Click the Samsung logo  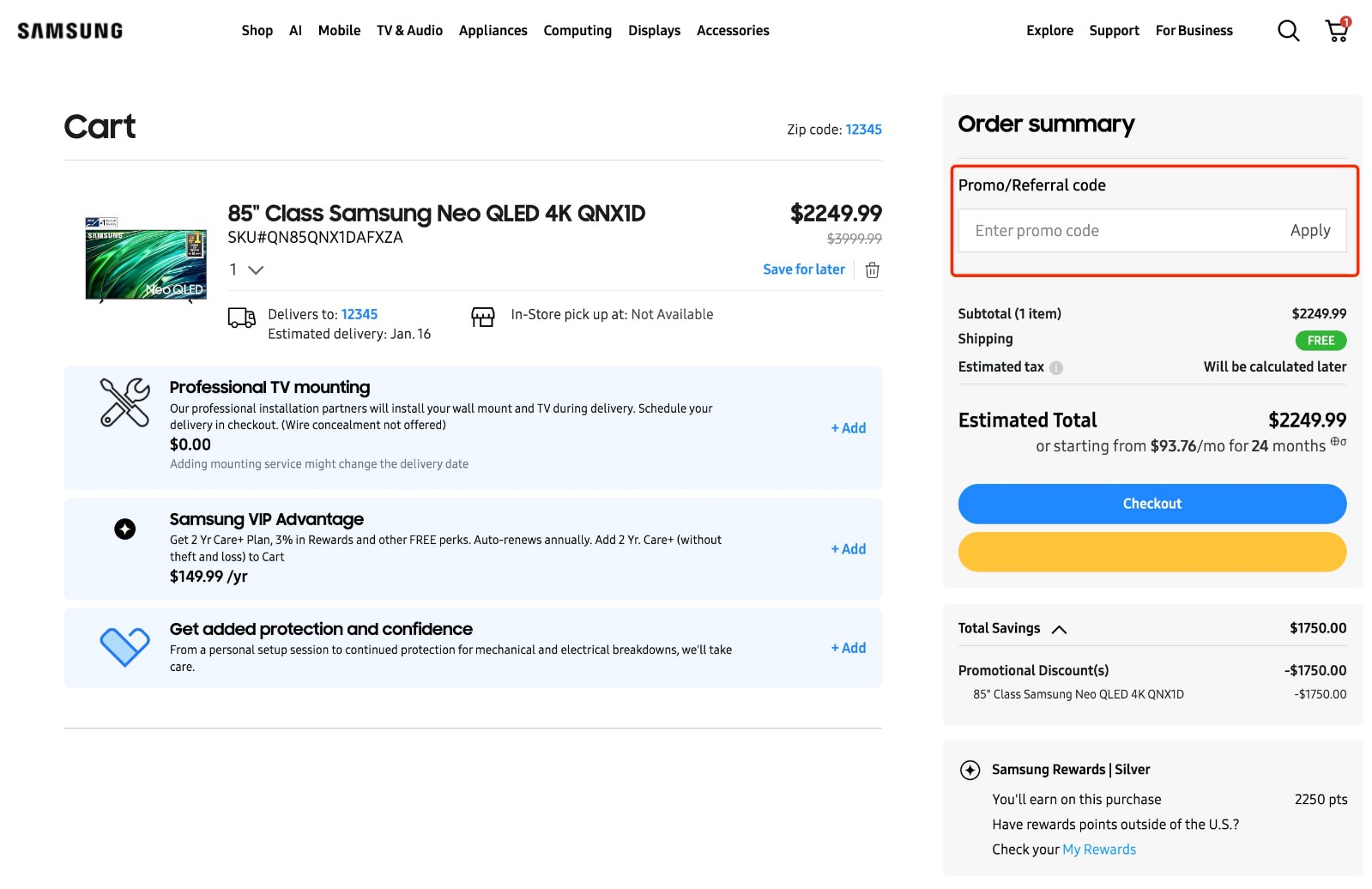tap(70, 31)
